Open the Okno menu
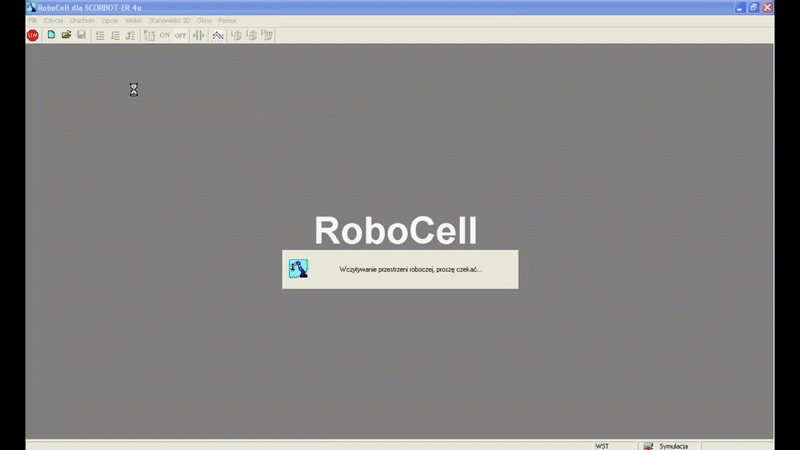 [204, 20]
